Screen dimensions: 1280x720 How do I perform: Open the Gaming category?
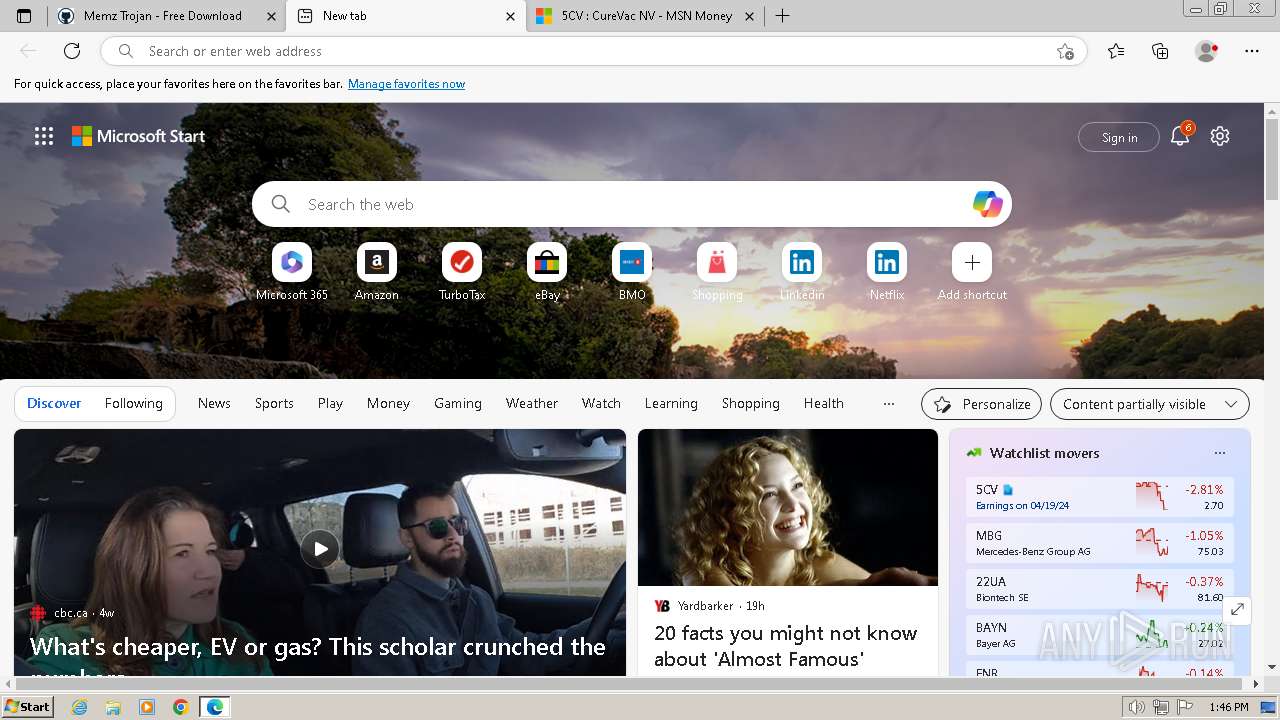point(458,403)
